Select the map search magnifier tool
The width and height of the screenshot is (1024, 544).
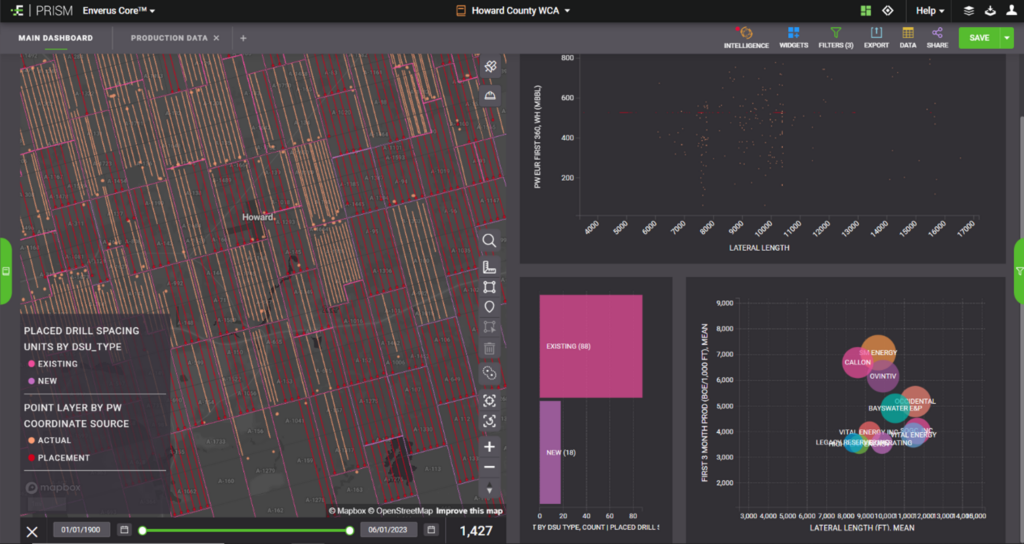pyautogui.click(x=490, y=241)
